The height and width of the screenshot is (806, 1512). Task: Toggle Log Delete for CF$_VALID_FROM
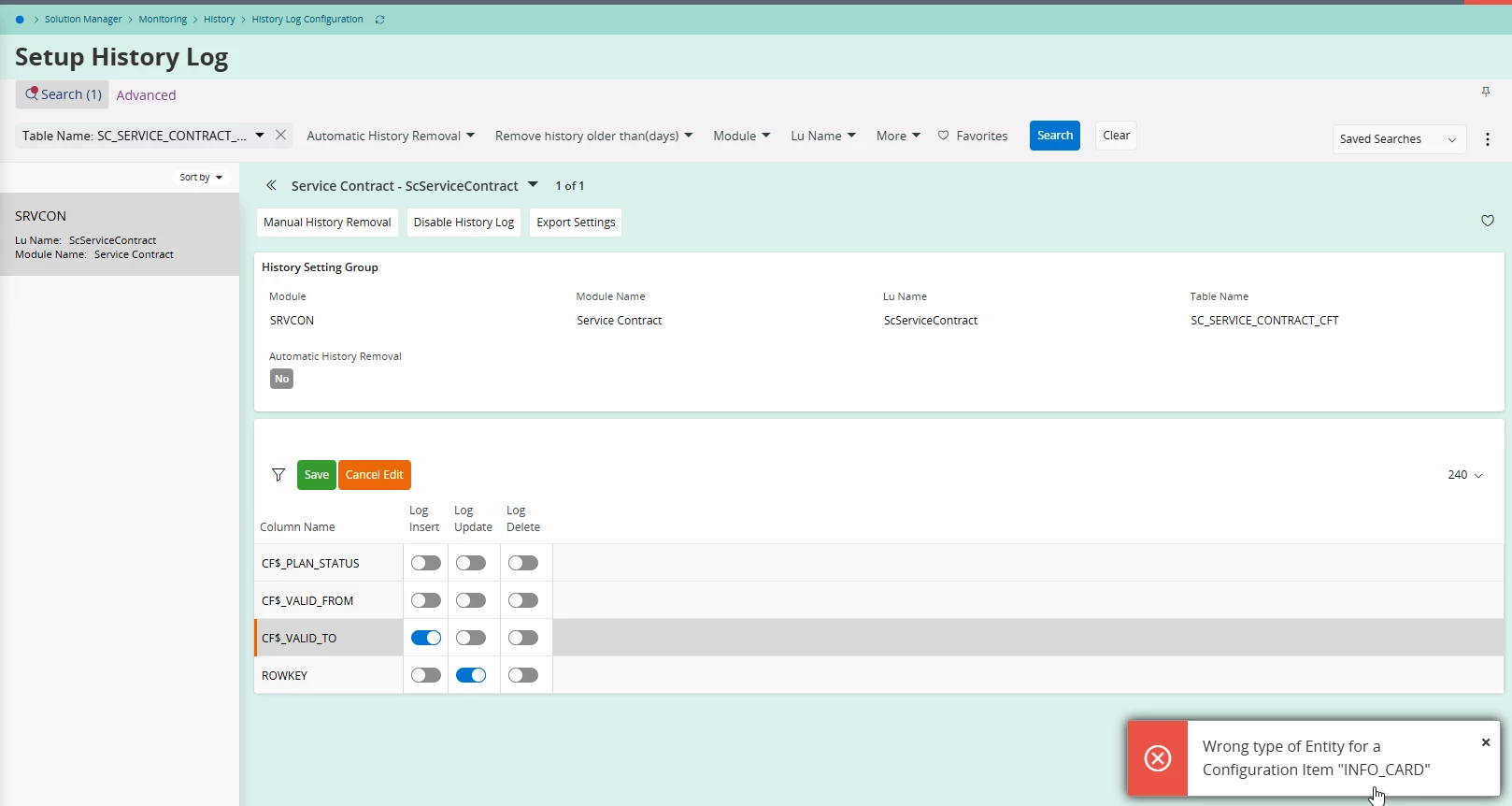click(523, 600)
